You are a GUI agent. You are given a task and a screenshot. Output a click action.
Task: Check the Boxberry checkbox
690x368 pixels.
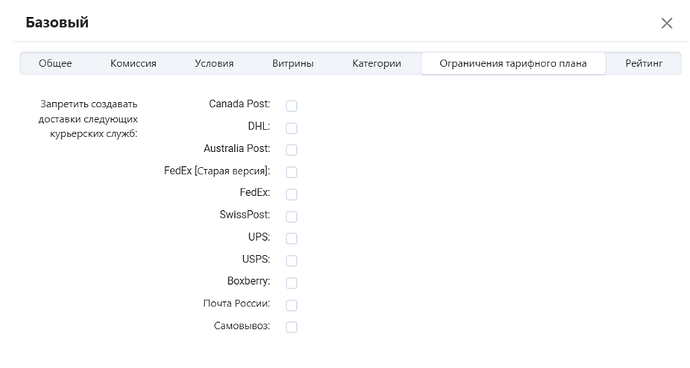point(291,283)
